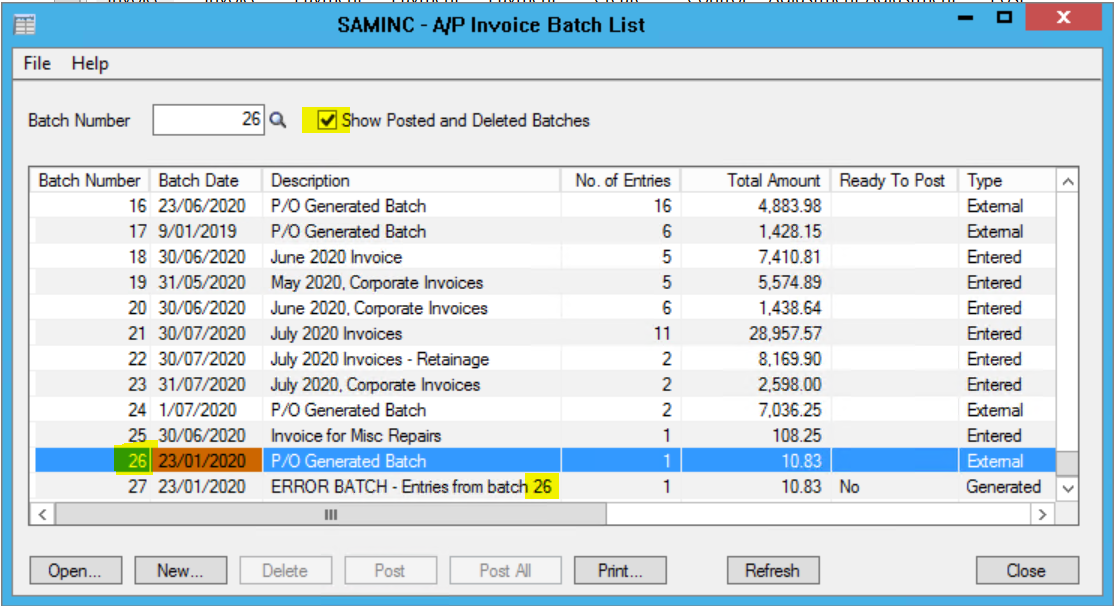
Task: Open the Help menu
Action: pos(90,63)
